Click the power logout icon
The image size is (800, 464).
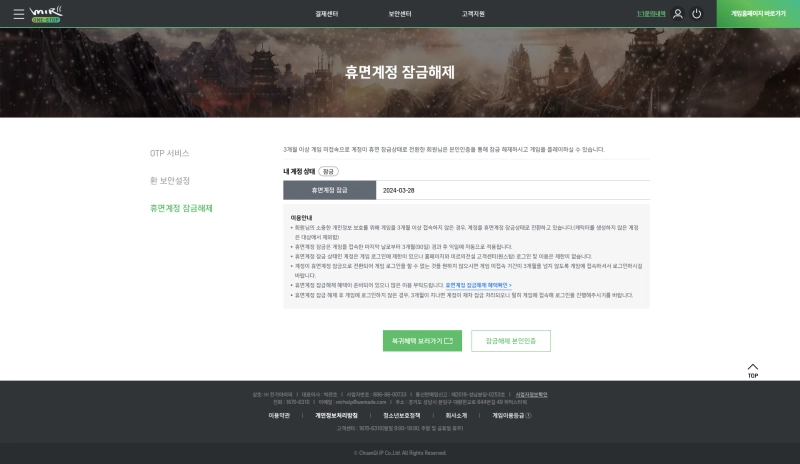696,14
